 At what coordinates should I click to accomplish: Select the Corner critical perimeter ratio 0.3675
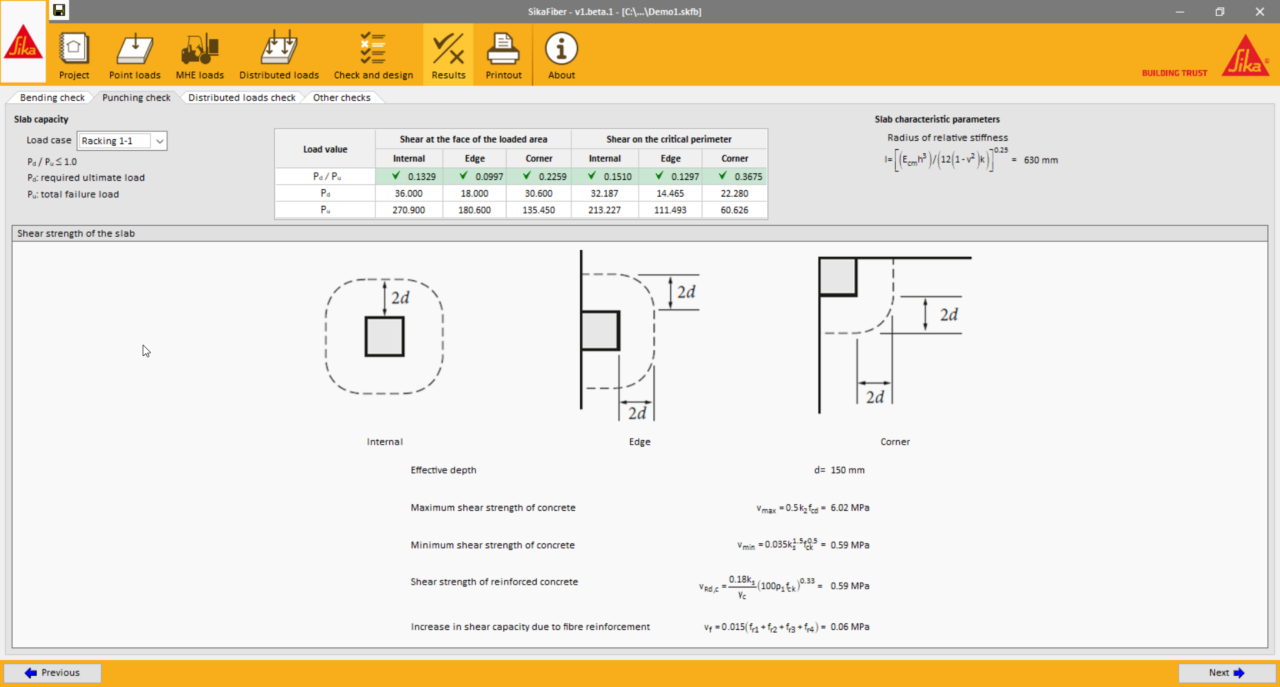(735, 176)
